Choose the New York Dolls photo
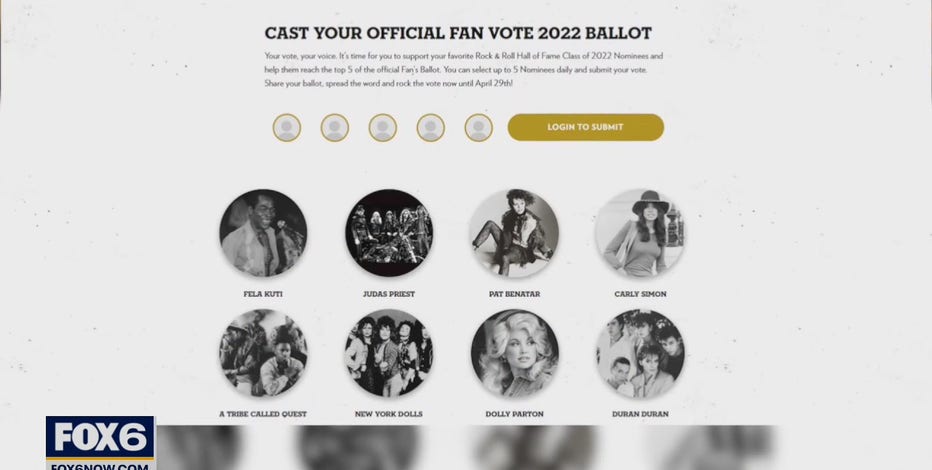The width and height of the screenshot is (932, 470). click(389, 353)
